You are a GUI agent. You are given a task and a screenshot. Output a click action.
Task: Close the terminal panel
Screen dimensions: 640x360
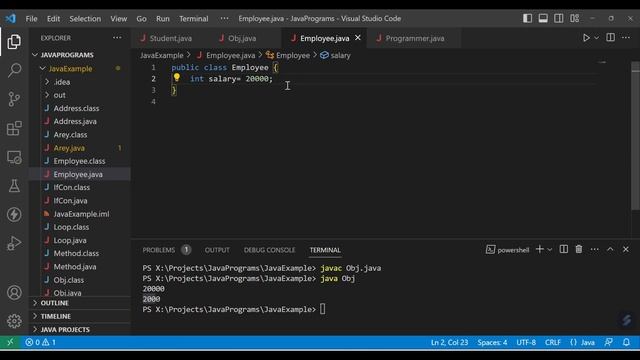click(626, 249)
